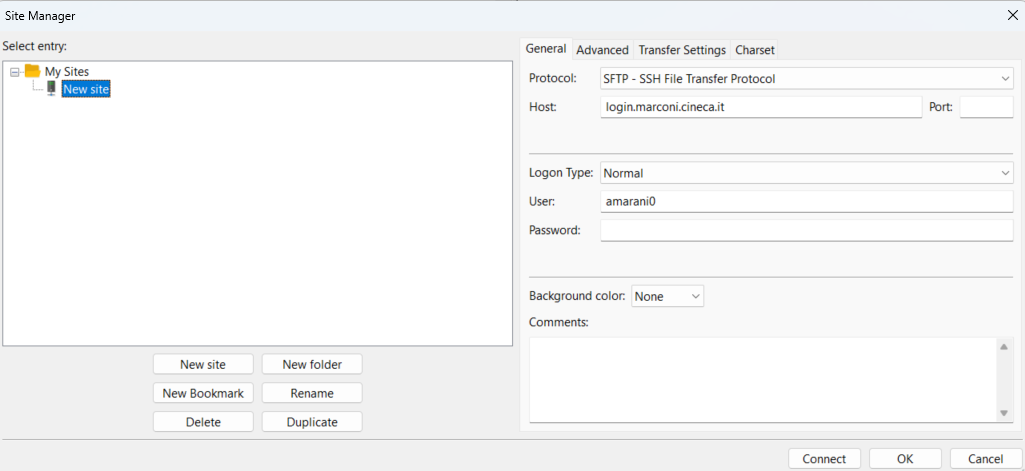This screenshot has width=1025, height=471.
Task: Click the Site Manager title text
Action: coord(40,16)
